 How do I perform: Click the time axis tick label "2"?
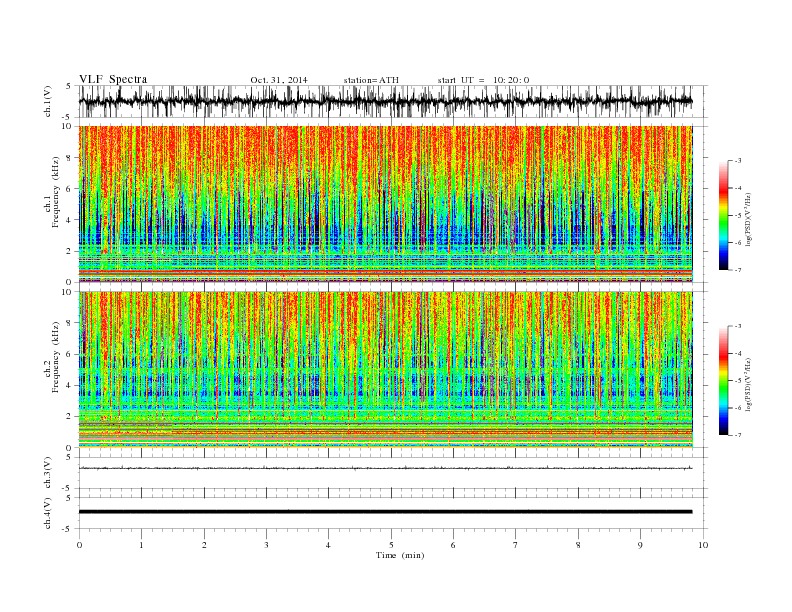204,545
